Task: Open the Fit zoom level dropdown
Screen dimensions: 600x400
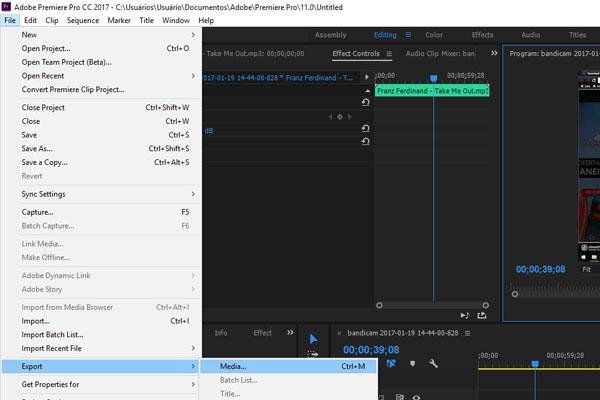Action: [586, 269]
